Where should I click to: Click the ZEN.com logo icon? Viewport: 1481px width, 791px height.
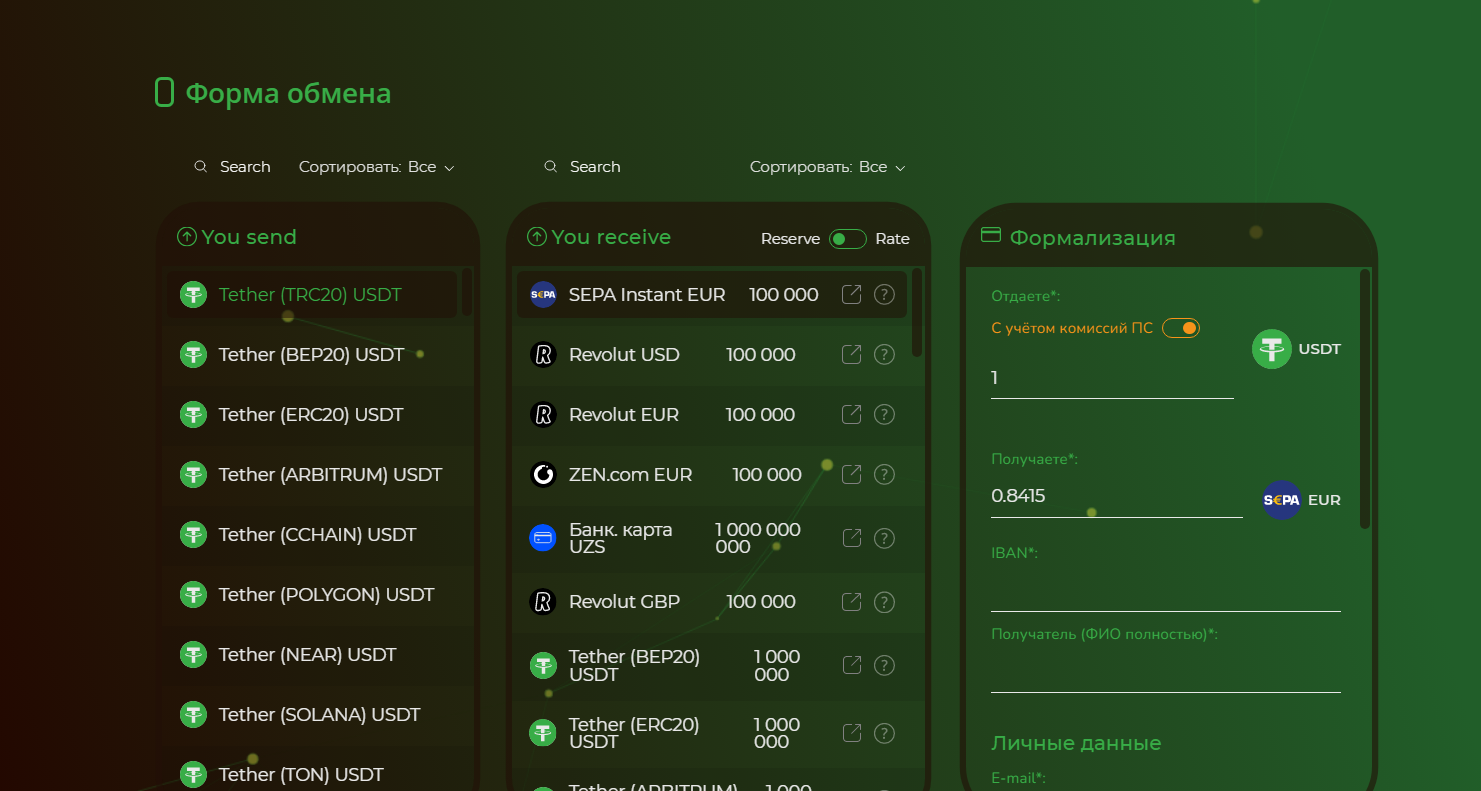coord(543,474)
